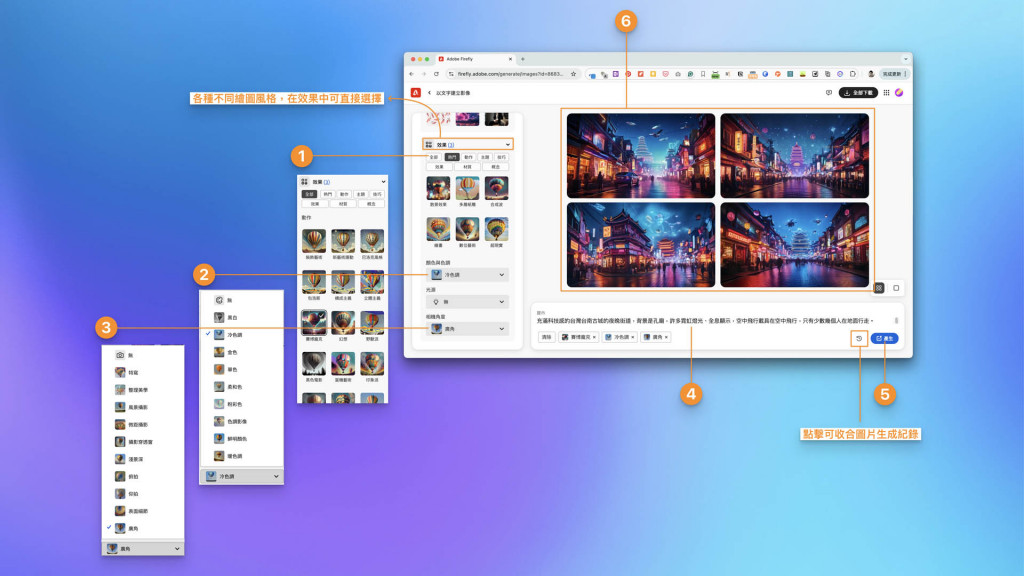Collapse the 廣角 dropdown under the angle menu

143,549
